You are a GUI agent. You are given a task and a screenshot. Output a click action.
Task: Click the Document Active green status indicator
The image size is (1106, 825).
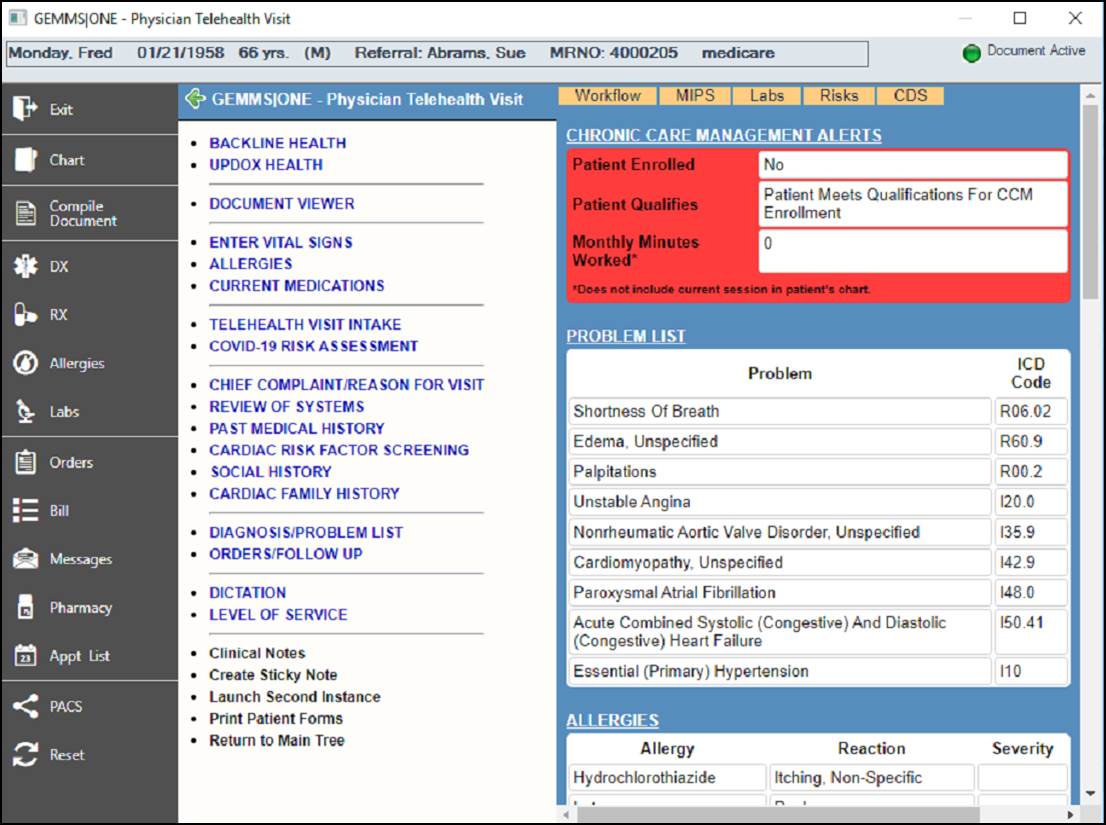coord(971,54)
